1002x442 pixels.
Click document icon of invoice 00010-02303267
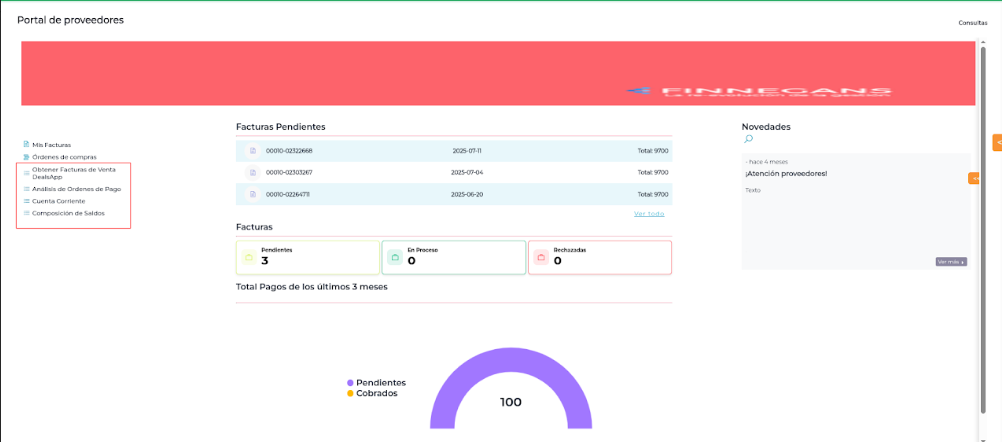252,172
